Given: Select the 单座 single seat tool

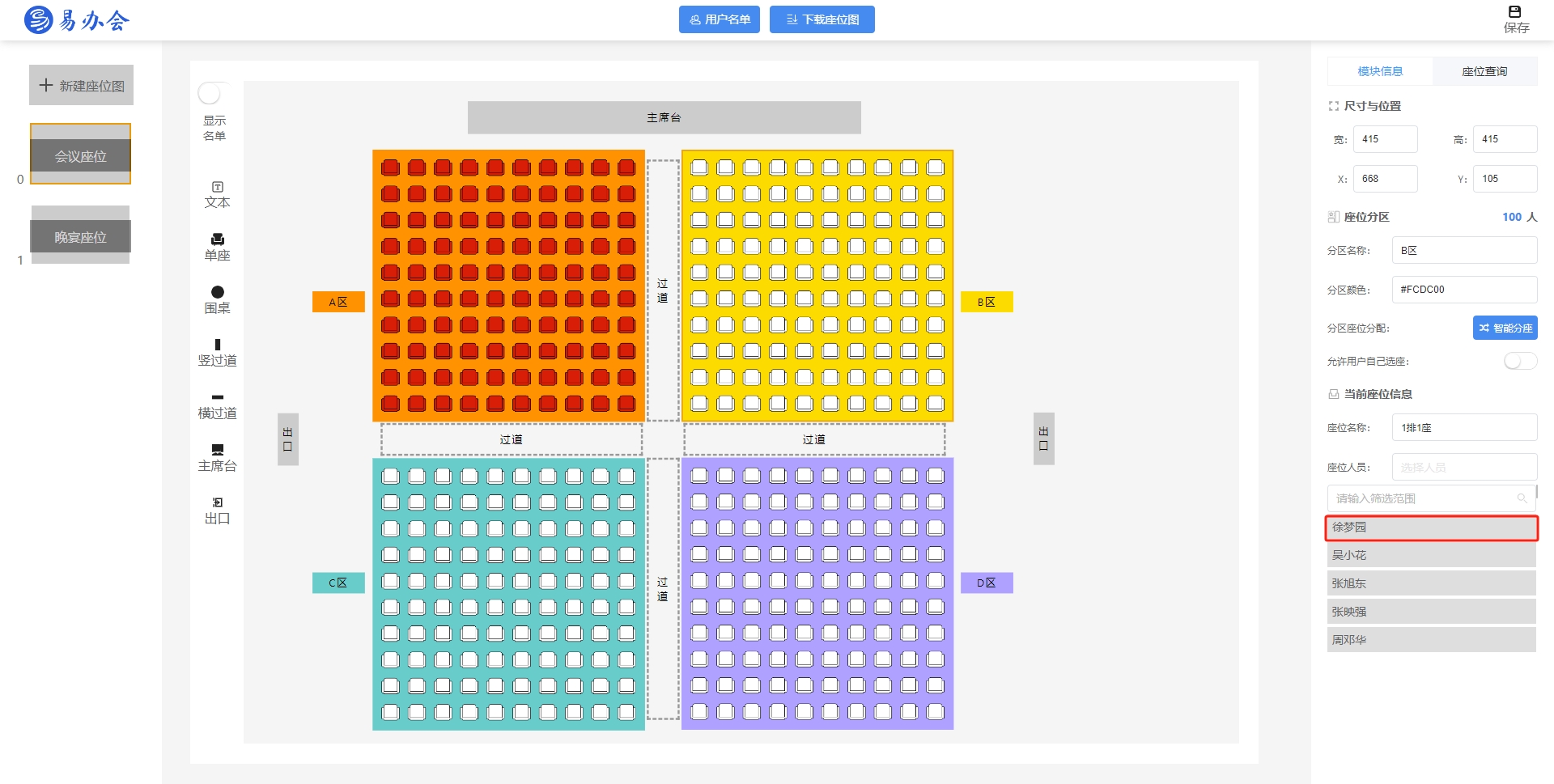Looking at the screenshot, I should [x=217, y=247].
